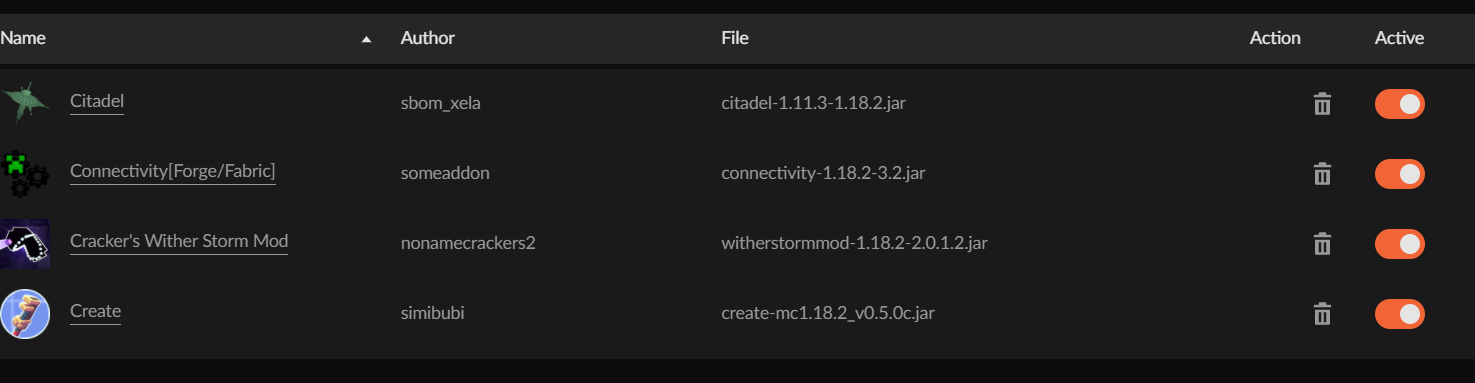Click the Citadel green leaf mod icon
1475x383 pixels.
24,103
